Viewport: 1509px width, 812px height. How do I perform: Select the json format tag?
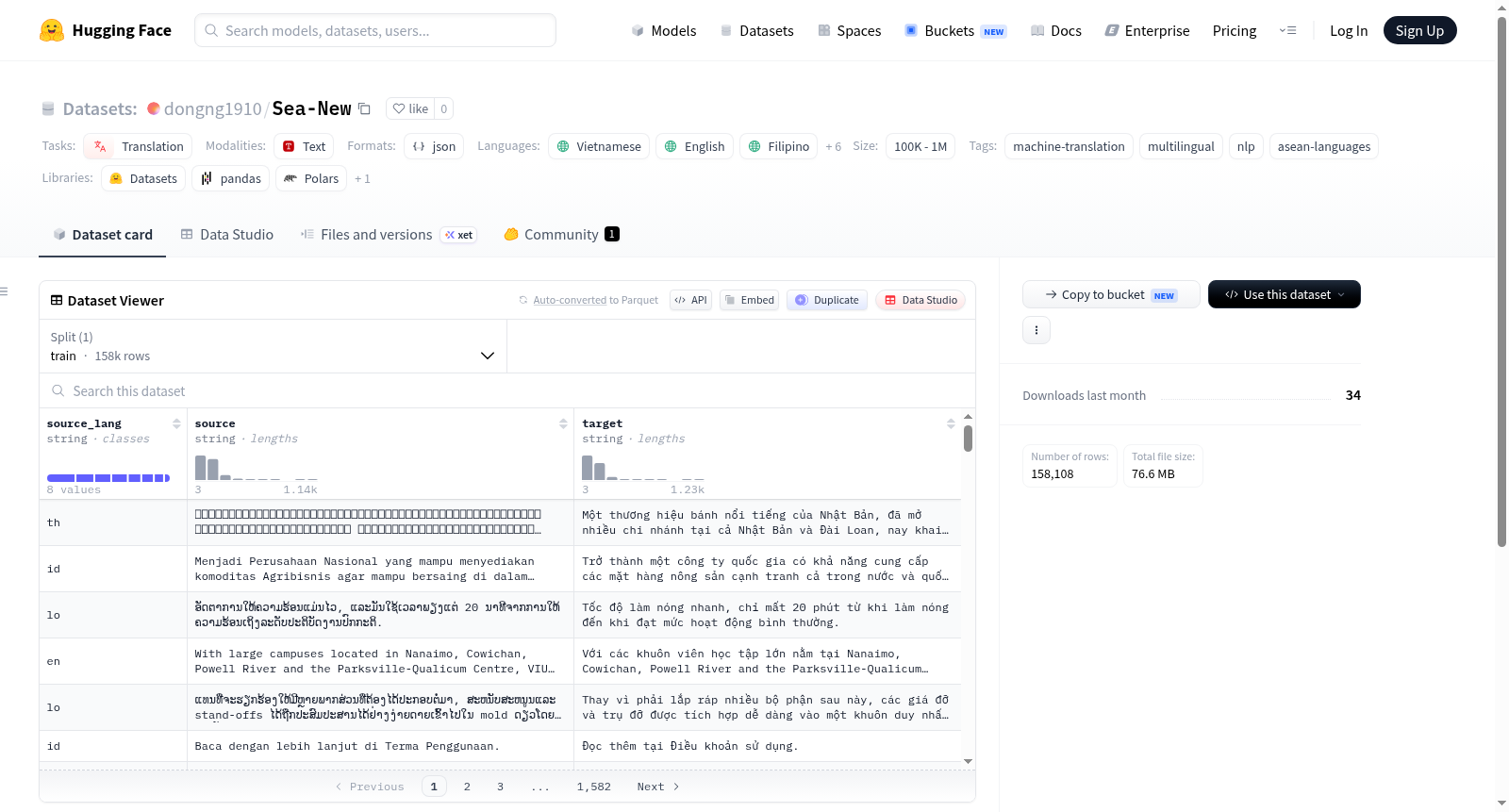[x=434, y=146]
